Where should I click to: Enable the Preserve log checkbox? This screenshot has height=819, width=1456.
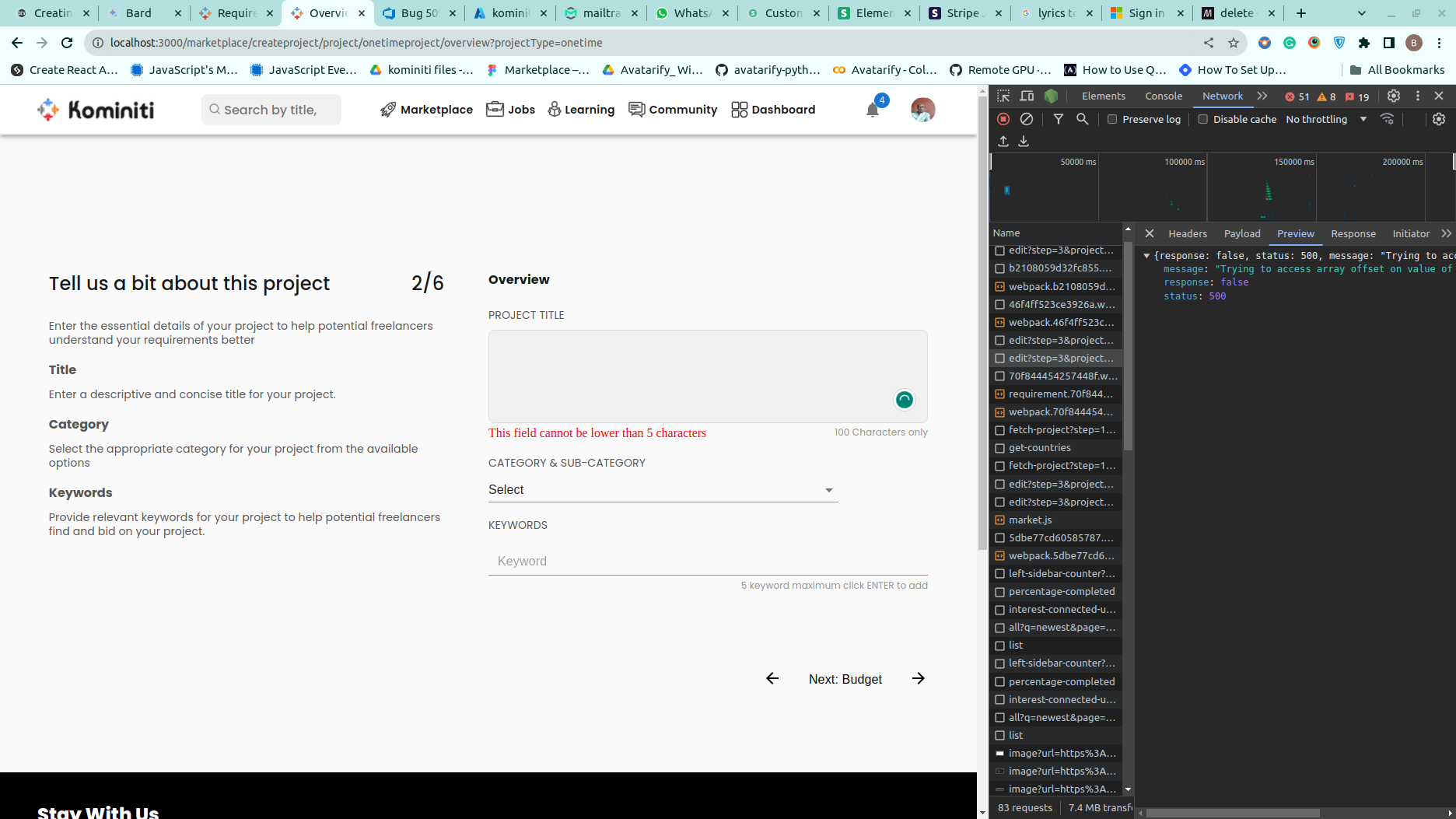[x=1112, y=119]
